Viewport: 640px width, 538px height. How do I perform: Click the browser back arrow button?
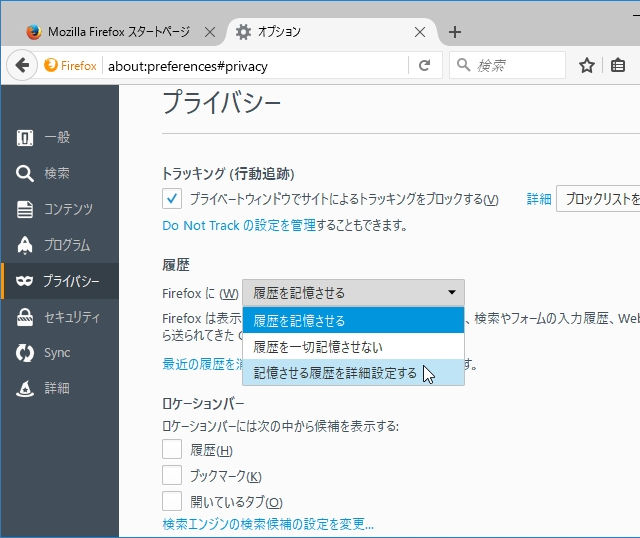pos(22,65)
